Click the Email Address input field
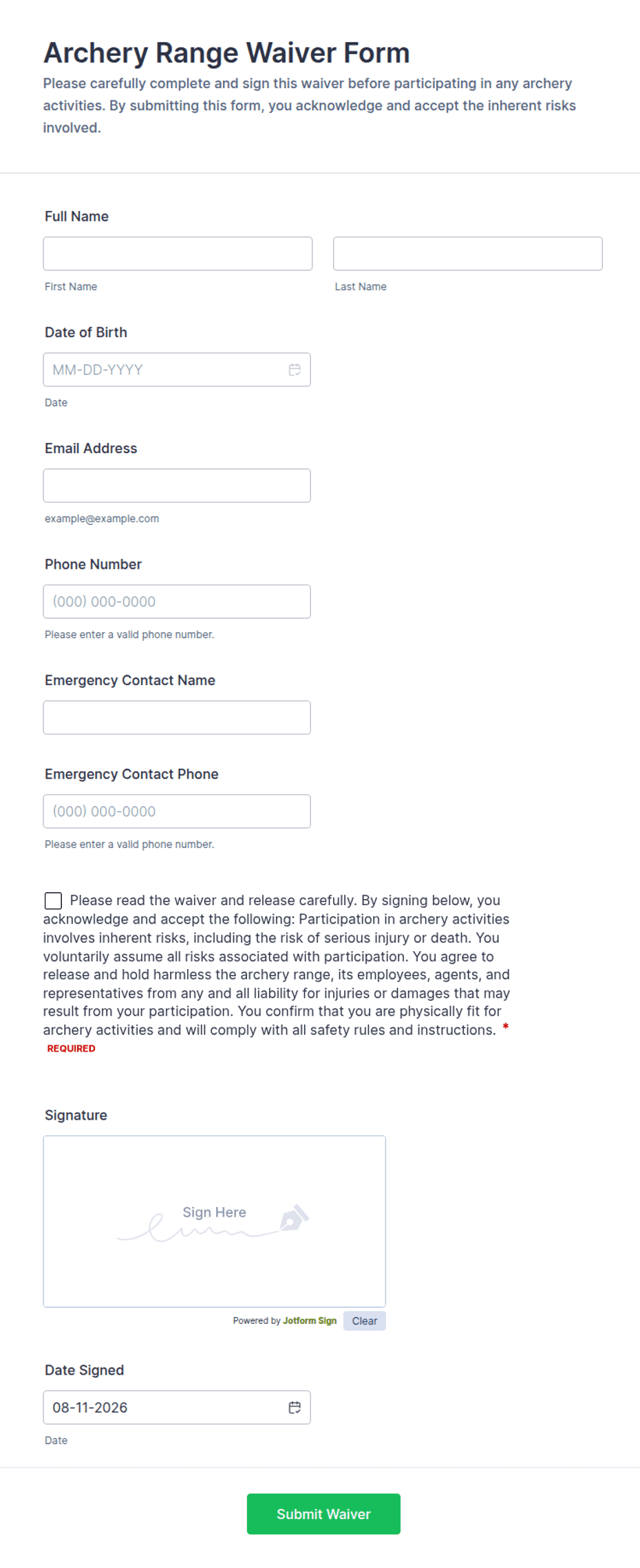The height and width of the screenshot is (1568, 640). tap(177, 486)
